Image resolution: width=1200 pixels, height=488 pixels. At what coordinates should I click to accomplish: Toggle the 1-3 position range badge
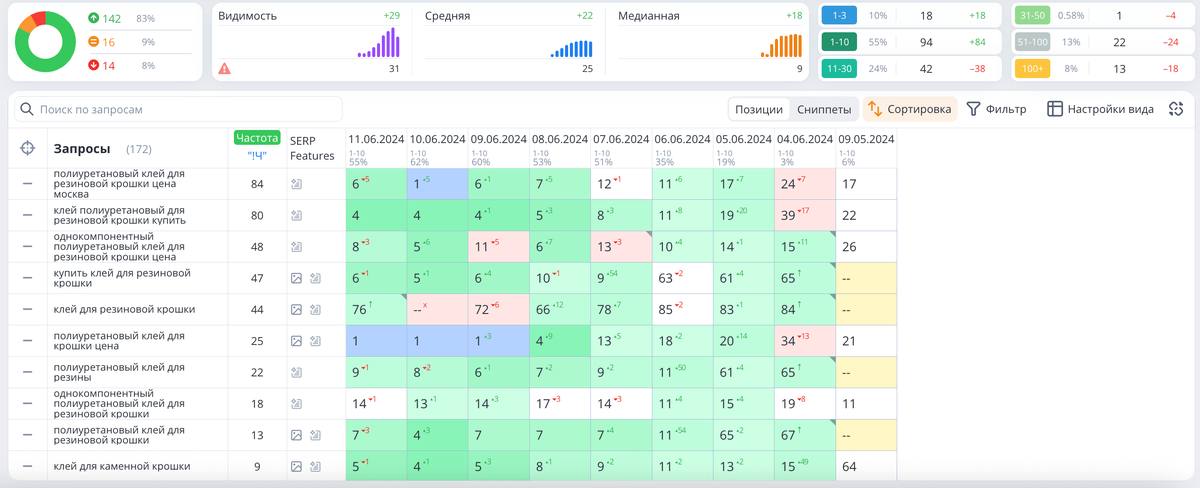pos(838,15)
